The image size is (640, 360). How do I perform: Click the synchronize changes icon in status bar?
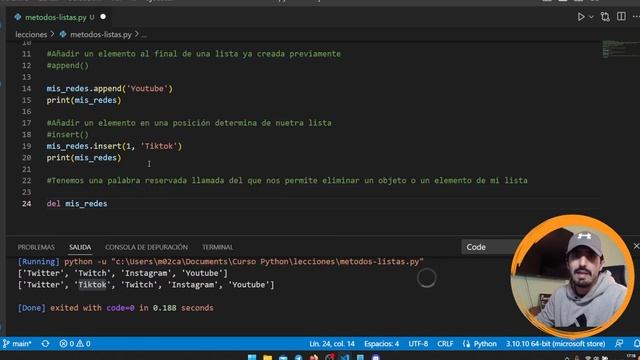(x=45, y=344)
